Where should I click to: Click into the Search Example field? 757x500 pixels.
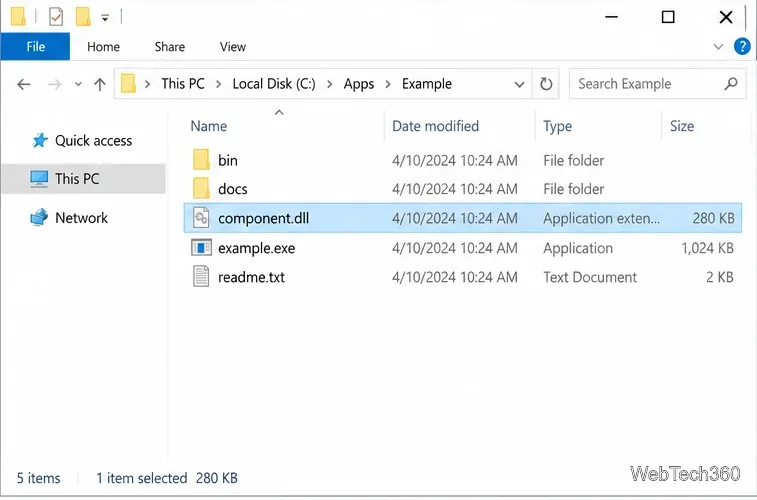658,84
